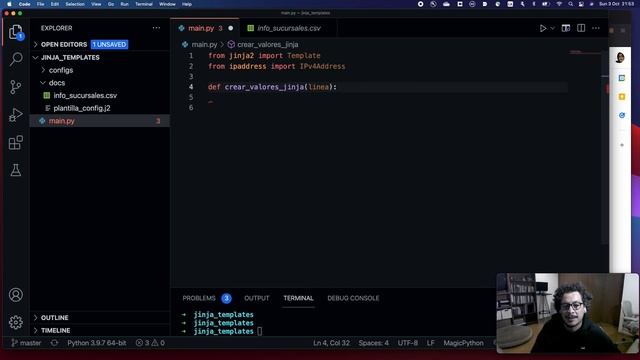Select the Python 3.9.7 64-bit interpreter
This screenshot has height=360, width=640.
click(97, 343)
